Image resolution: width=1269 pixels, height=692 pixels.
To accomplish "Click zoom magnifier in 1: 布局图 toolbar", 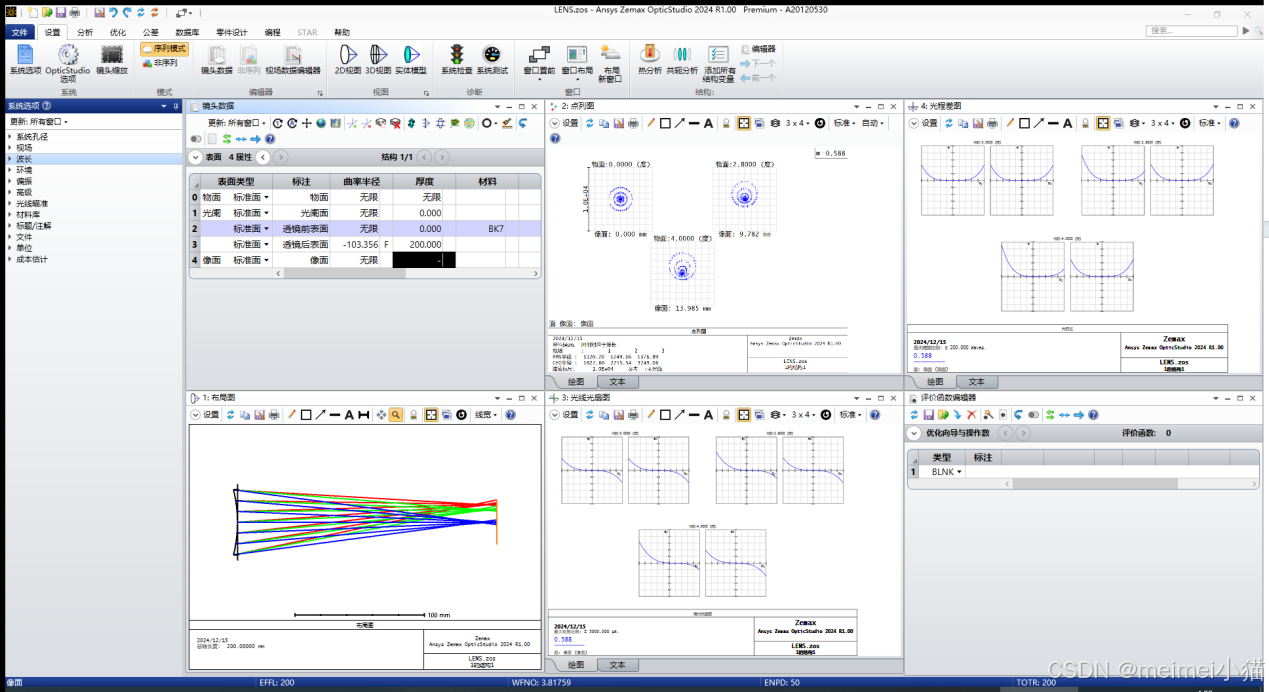I will pos(396,414).
